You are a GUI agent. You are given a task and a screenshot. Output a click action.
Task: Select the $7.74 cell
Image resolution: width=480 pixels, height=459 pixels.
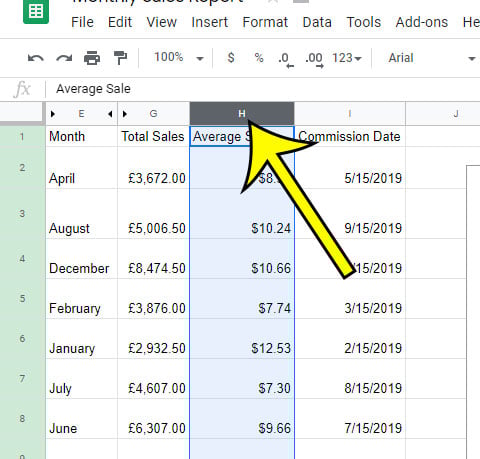(242, 299)
